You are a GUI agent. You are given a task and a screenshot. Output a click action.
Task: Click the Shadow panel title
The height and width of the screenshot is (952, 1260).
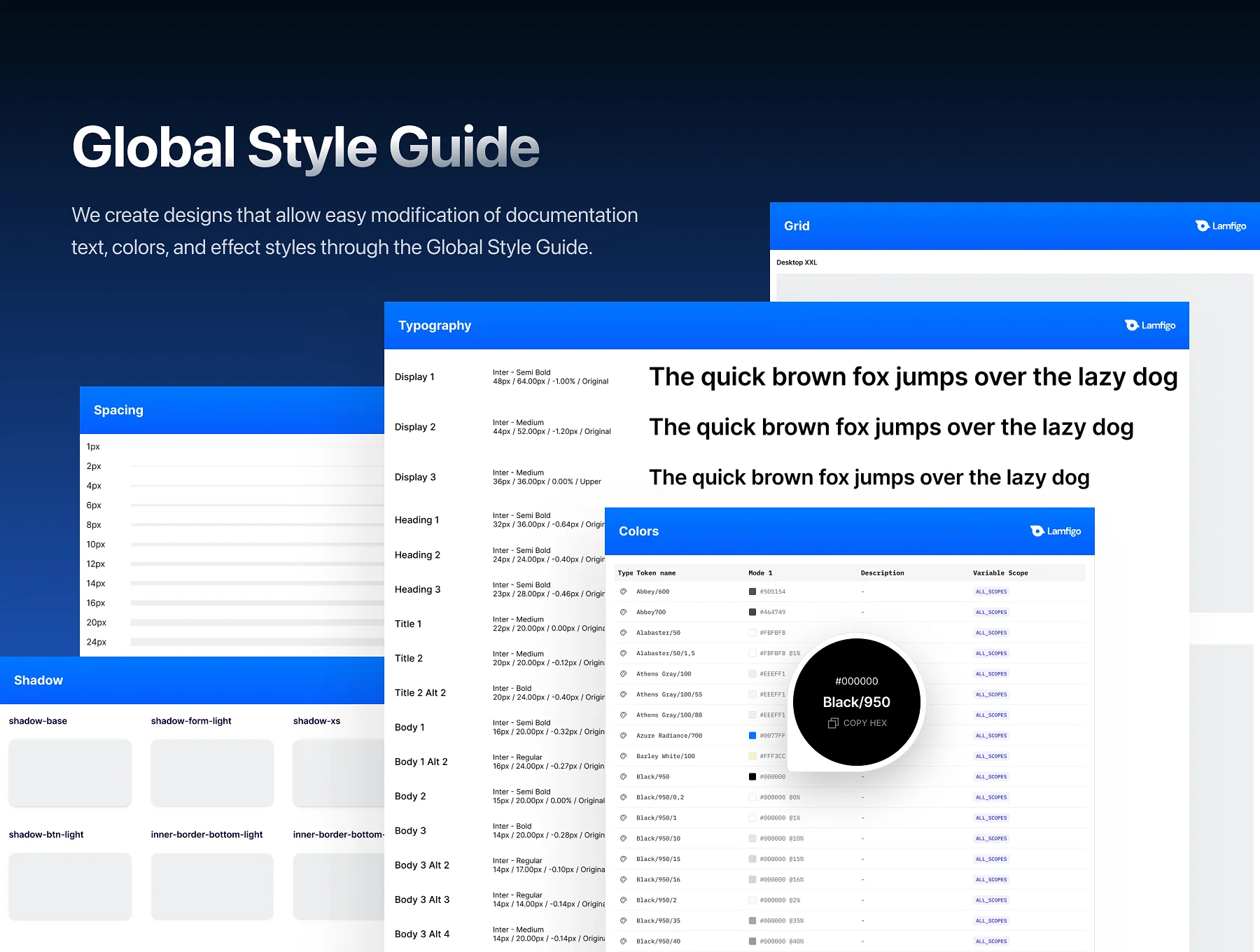[x=38, y=680]
